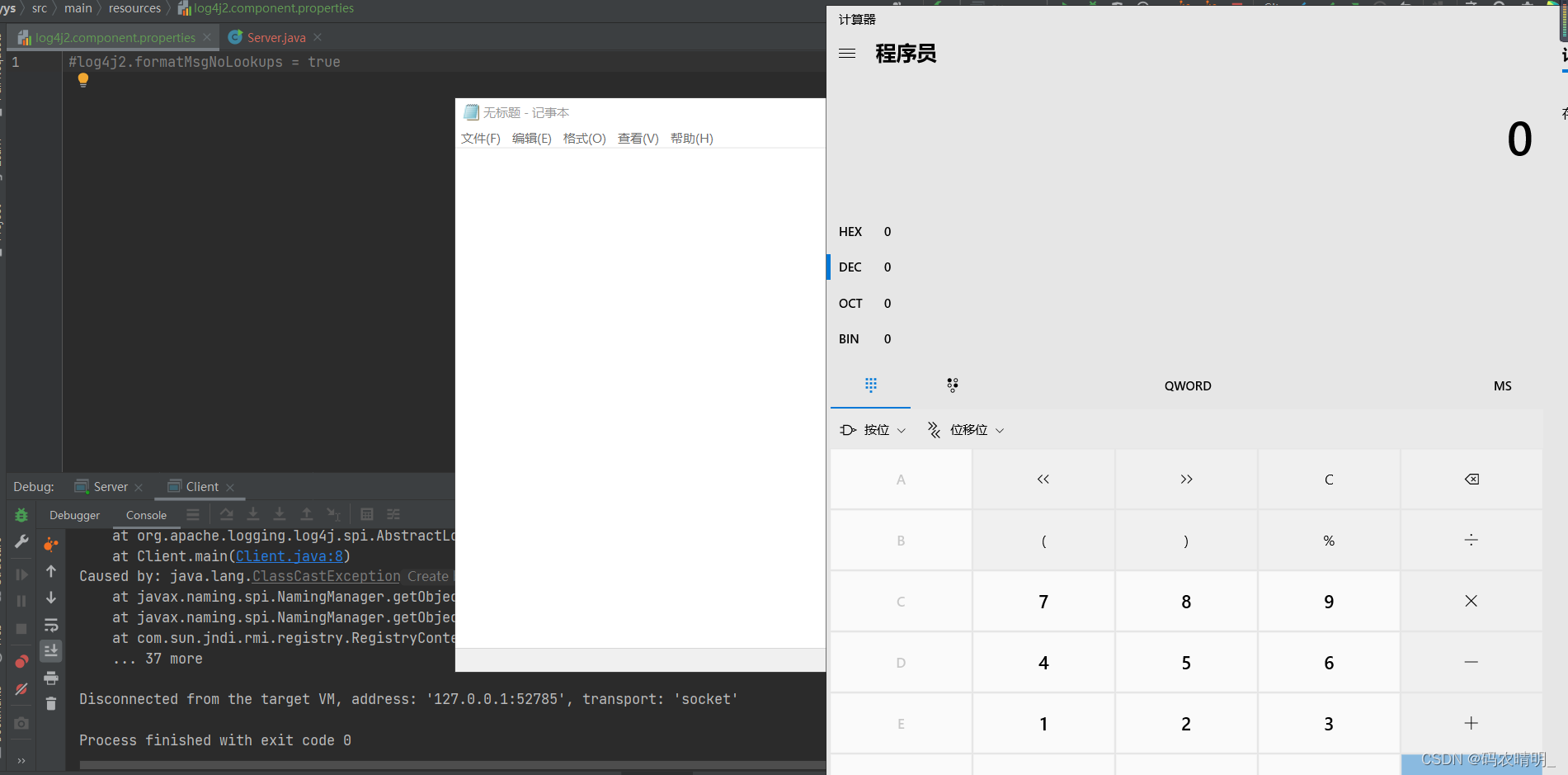Click the Trace Current Stream Chain icon
The image size is (1568, 775).
393,514
